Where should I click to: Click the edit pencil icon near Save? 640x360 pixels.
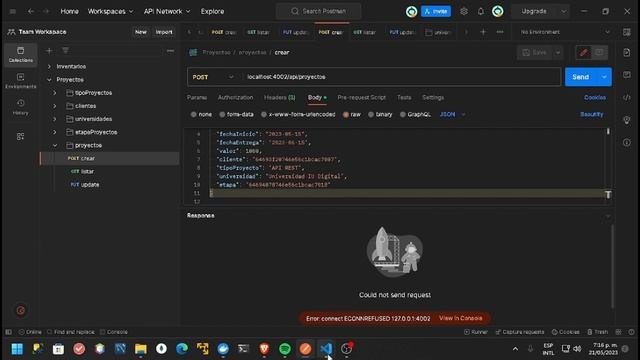click(583, 52)
